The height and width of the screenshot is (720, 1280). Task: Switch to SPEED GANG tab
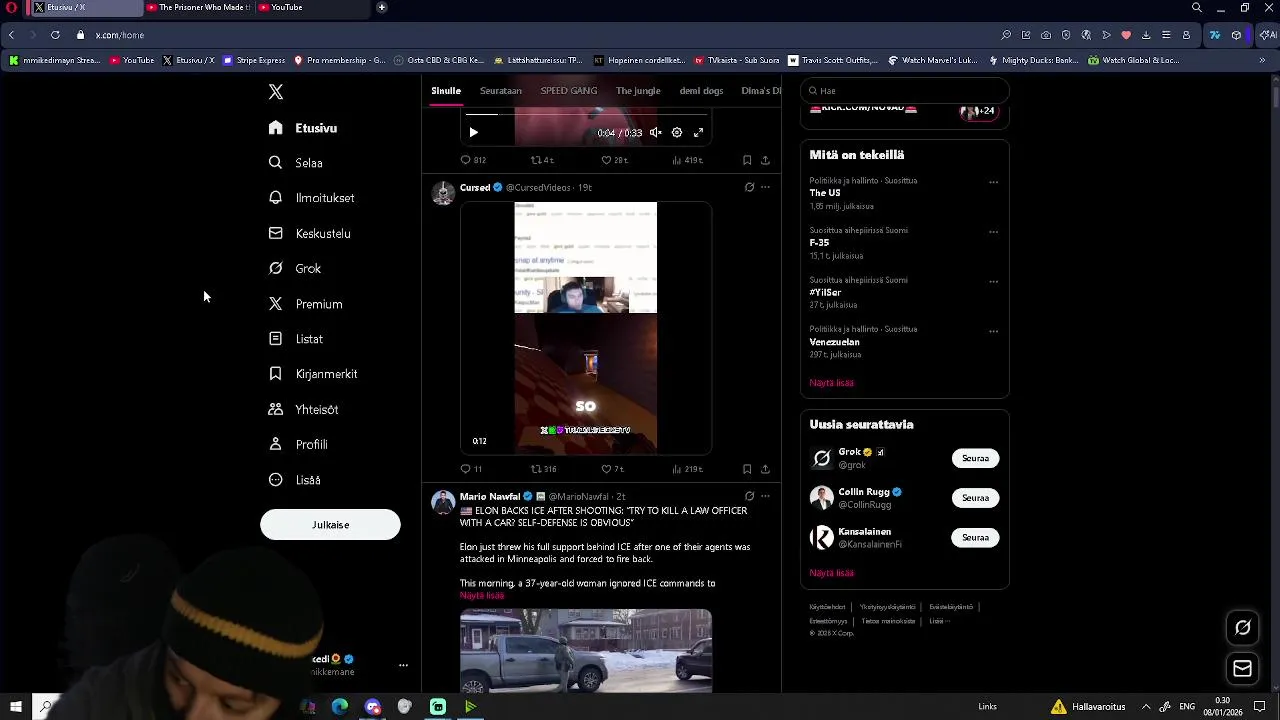point(569,90)
